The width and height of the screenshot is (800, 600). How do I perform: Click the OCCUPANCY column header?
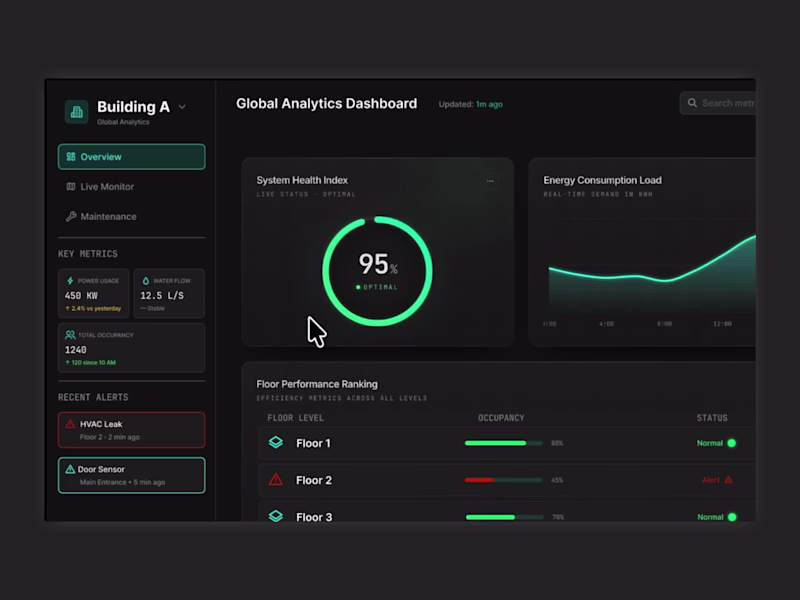click(x=501, y=418)
